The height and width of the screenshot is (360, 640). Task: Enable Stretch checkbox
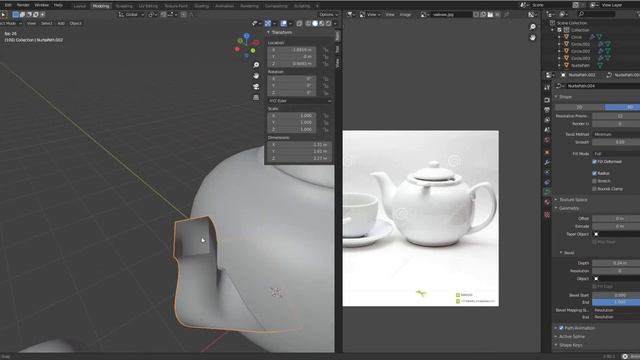point(594,181)
